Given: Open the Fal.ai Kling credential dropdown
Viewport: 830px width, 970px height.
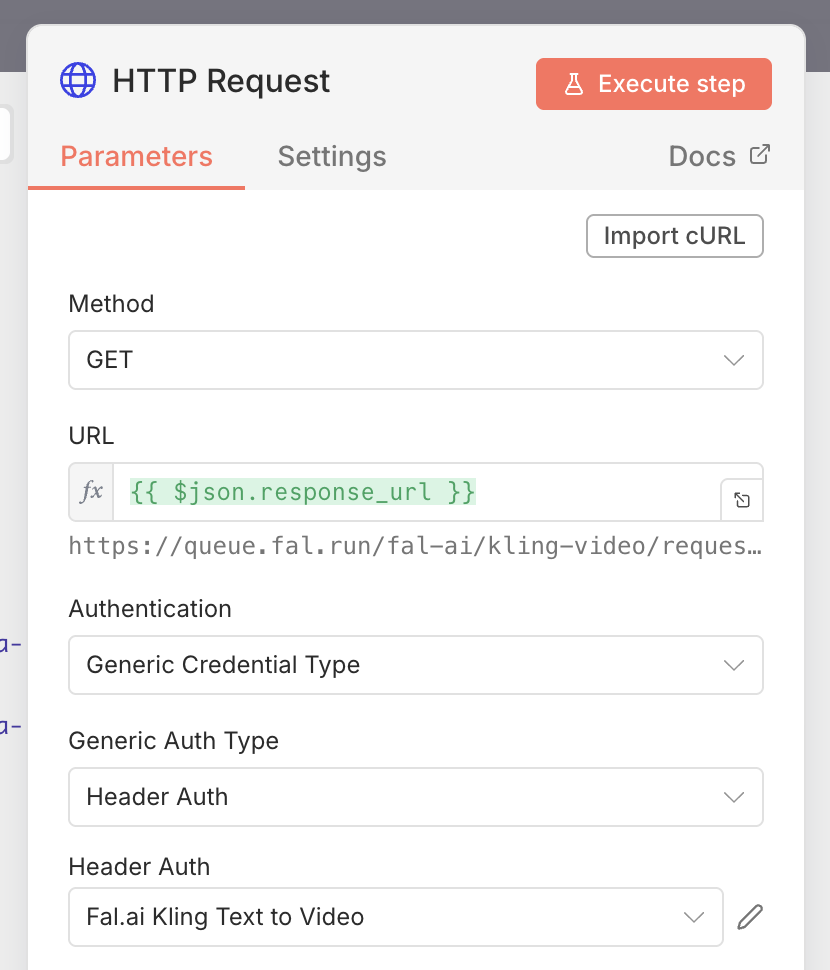Looking at the screenshot, I should (x=395, y=916).
